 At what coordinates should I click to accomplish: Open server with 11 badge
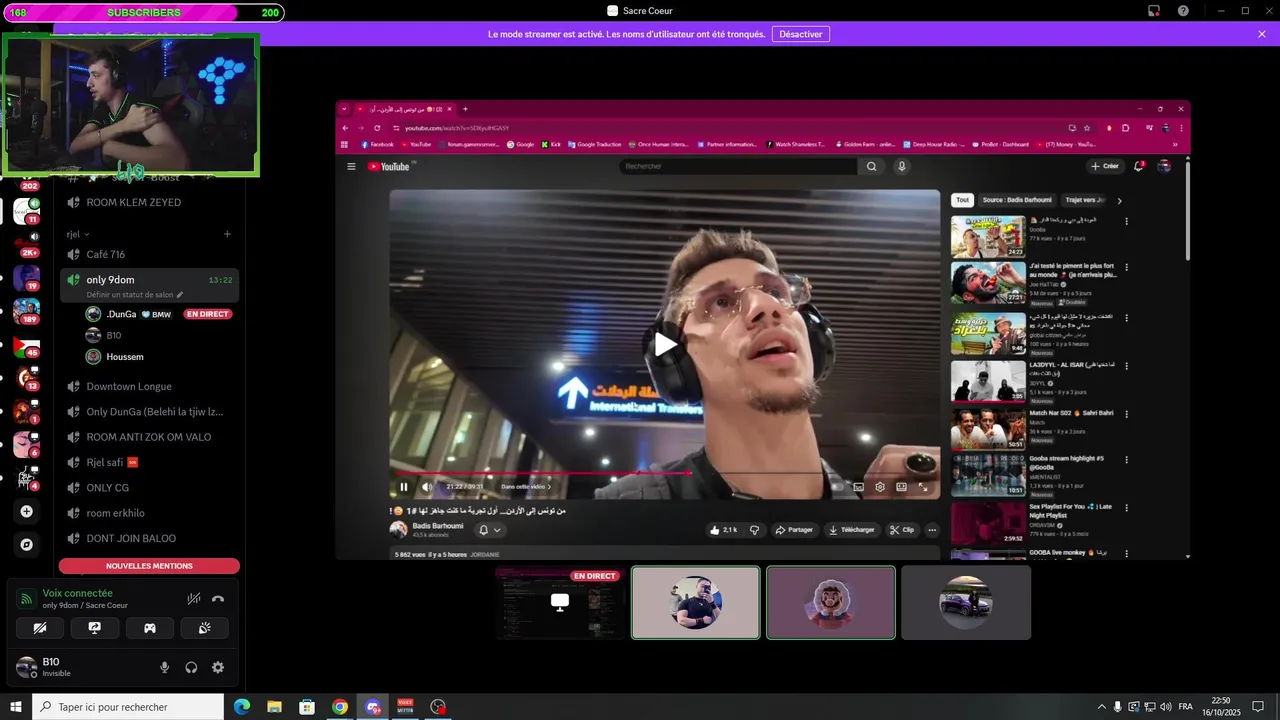click(27, 211)
